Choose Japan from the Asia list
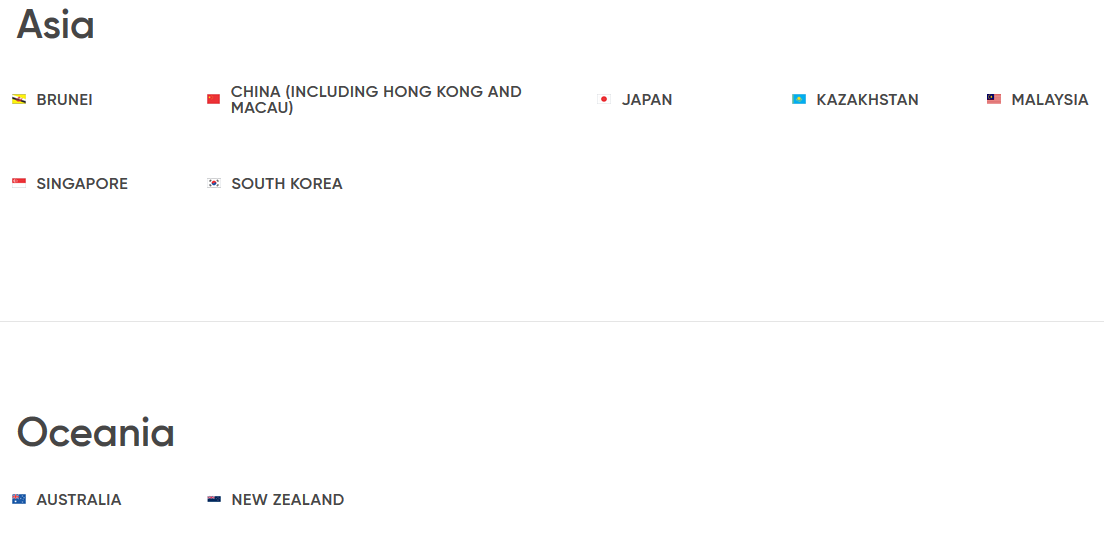1104x541 pixels. pyautogui.click(x=647, y=100)
